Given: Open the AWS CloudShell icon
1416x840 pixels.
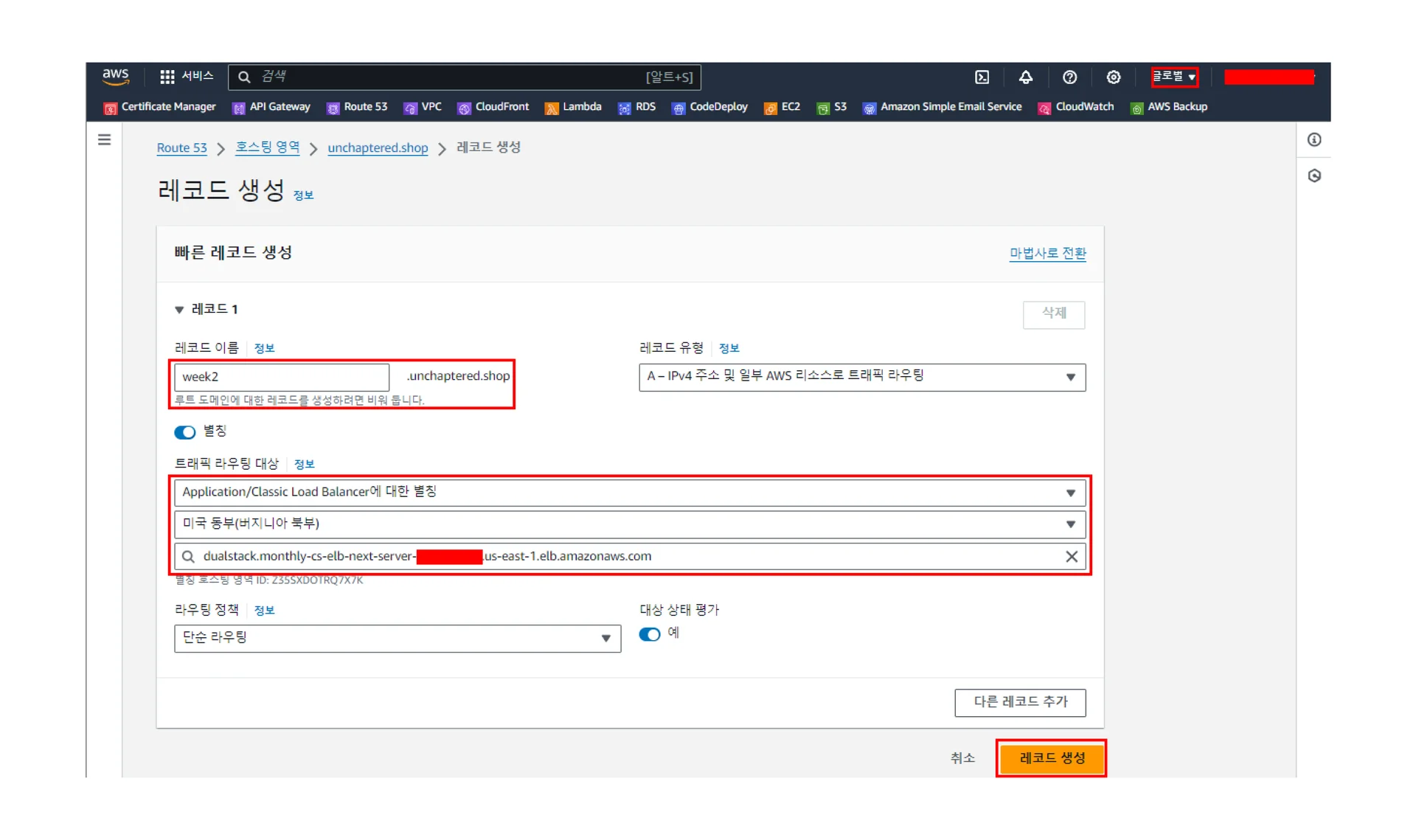Looking at the screenshot, I should pyautogui.click(x=982, y=77).
